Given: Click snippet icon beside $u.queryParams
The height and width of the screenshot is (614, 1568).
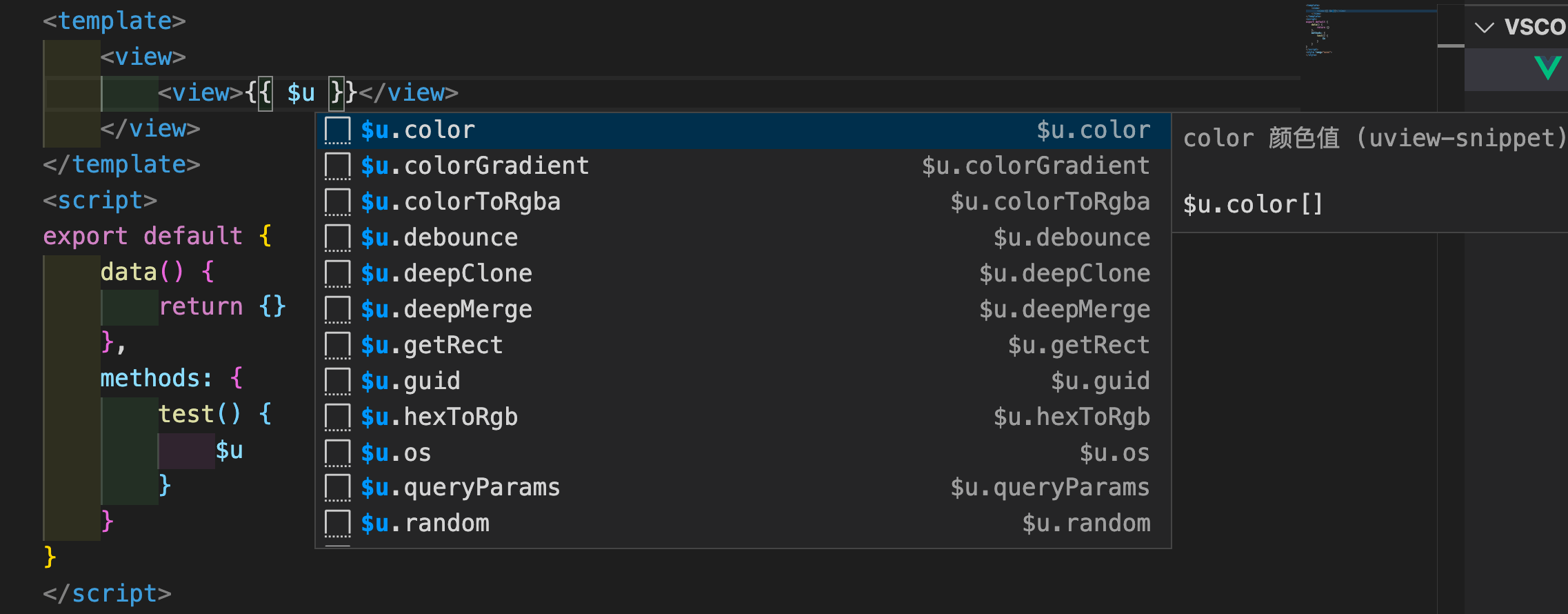Looking at the screenshot, I should pos(337,488).
